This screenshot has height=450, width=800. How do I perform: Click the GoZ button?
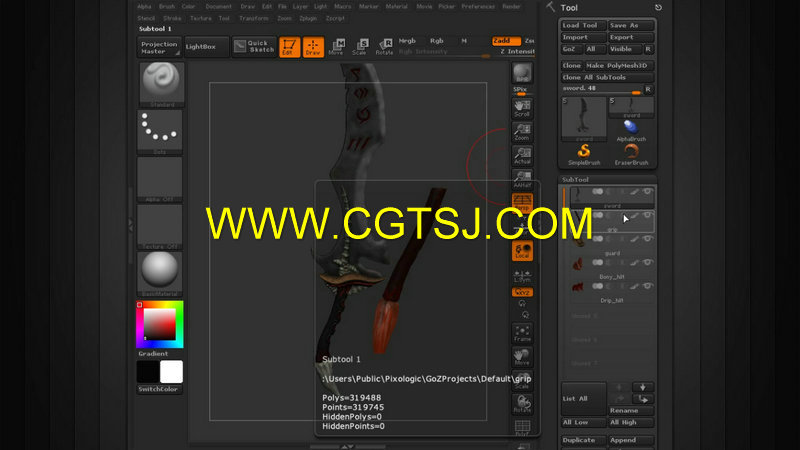[571, 49]
